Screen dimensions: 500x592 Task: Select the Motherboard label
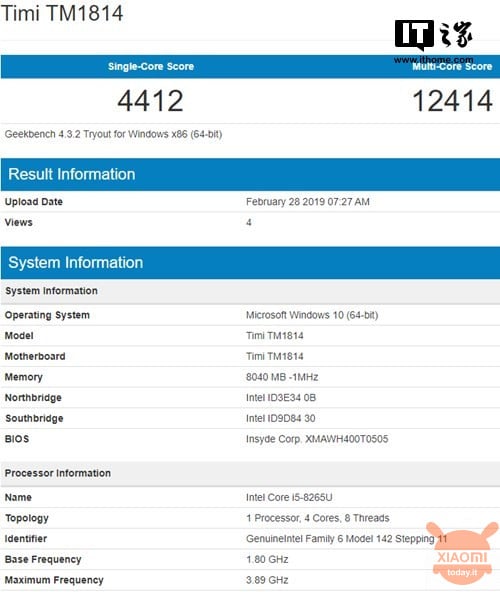tap(35, 356)
